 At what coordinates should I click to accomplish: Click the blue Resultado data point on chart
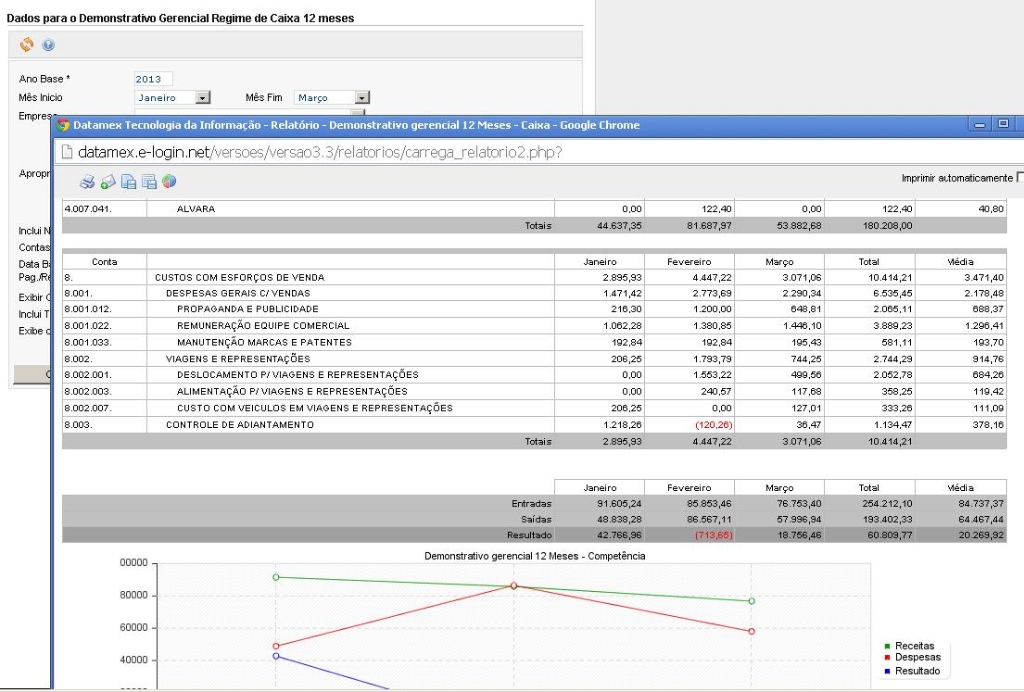click(276, 655)
